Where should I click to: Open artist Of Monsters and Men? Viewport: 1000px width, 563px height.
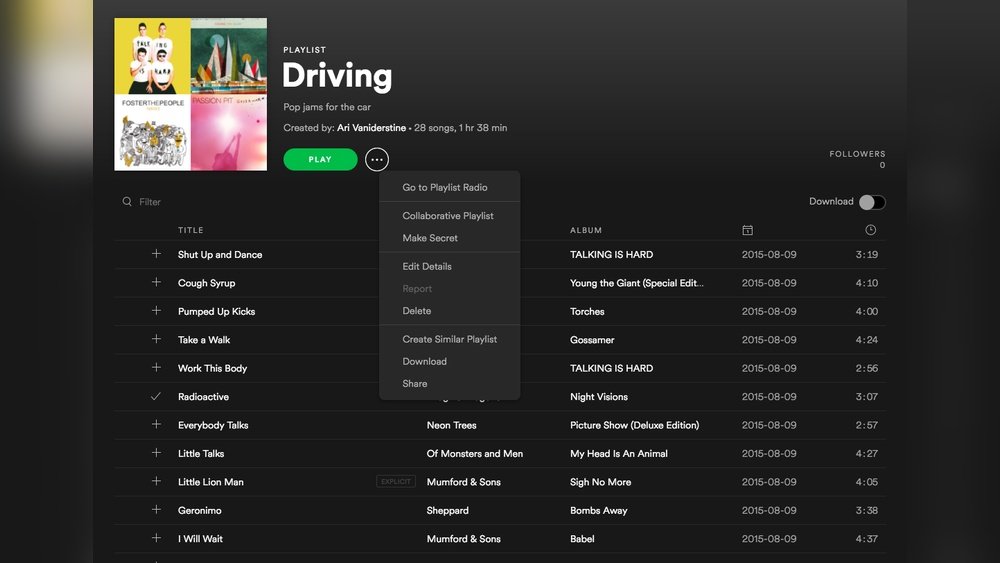point(474,453)
